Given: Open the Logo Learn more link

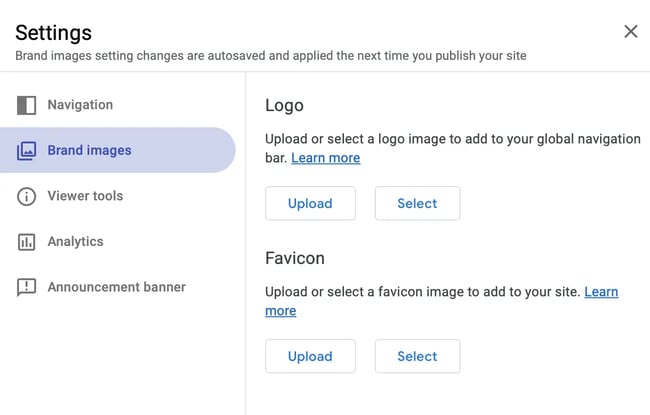Looking at the screenshot, I should tap(325, 158).
